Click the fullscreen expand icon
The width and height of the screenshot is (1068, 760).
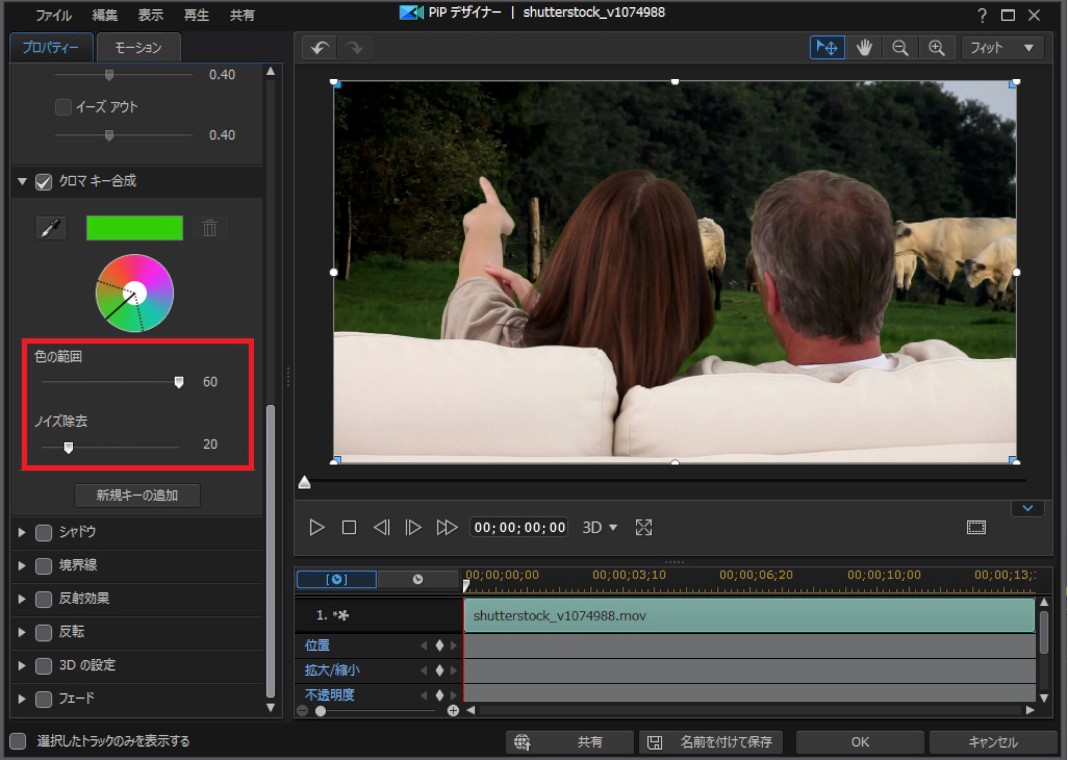[644, 527]
